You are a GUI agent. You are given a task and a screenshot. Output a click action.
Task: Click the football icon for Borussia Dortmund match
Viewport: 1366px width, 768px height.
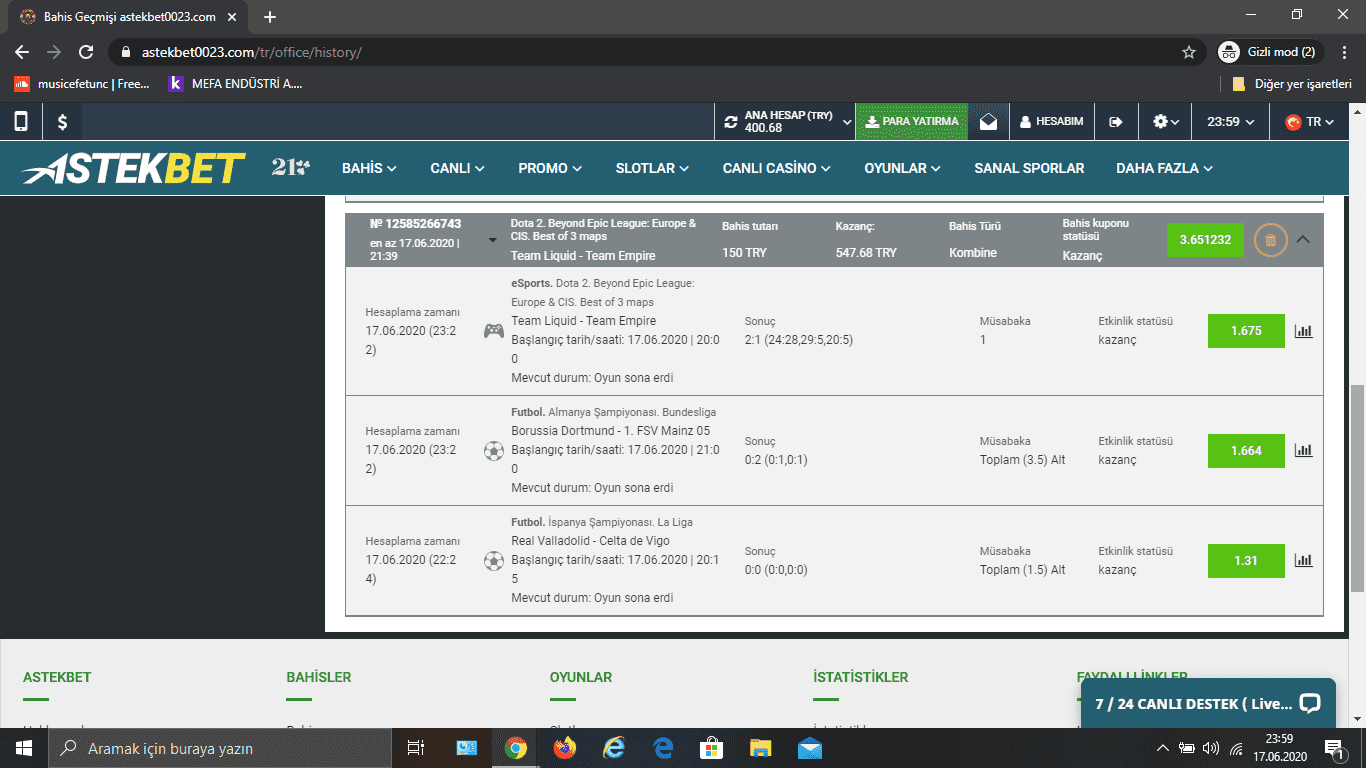(x=494, y=451)
